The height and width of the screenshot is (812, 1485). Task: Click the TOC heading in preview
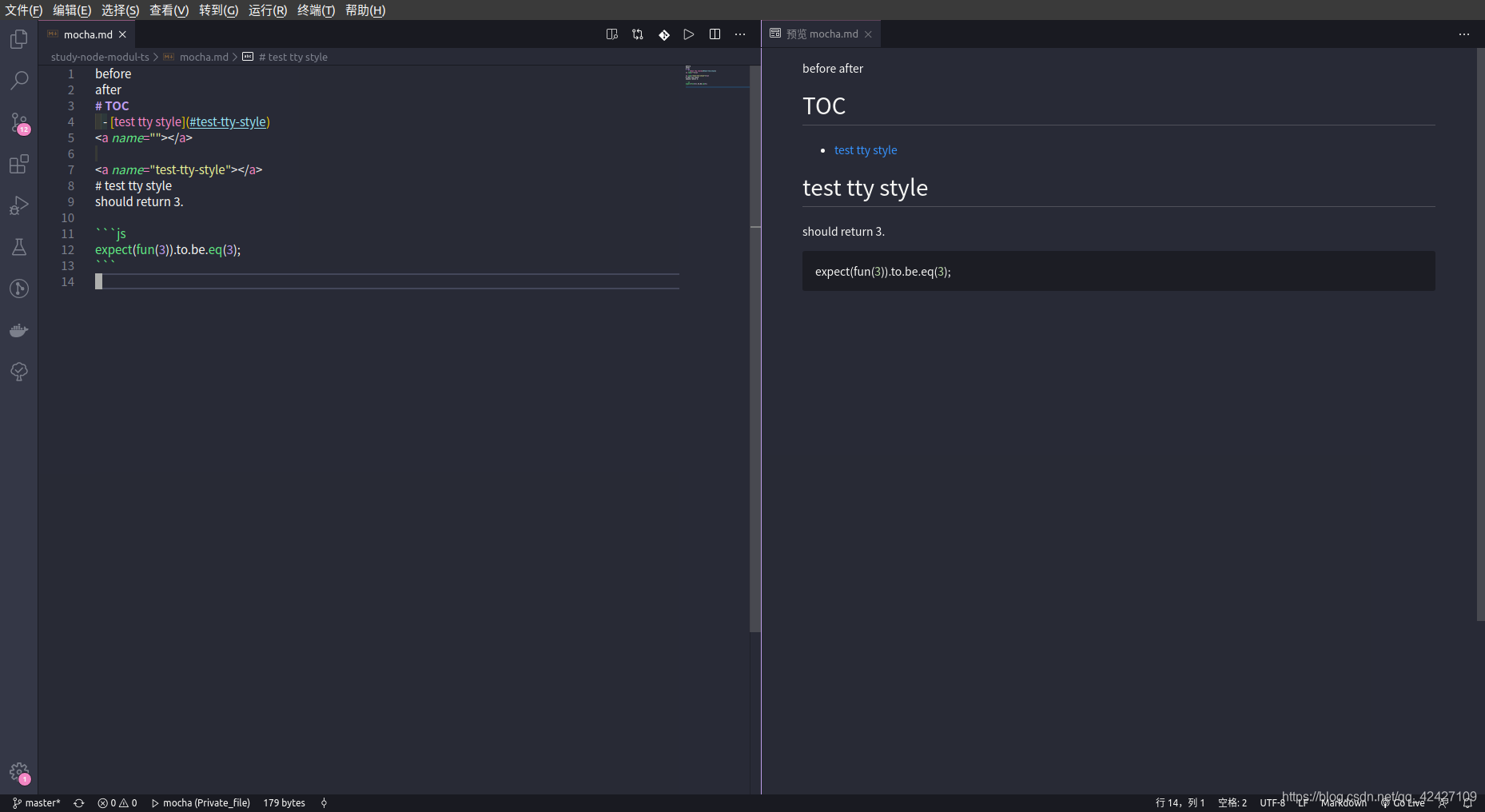[824, 106]
